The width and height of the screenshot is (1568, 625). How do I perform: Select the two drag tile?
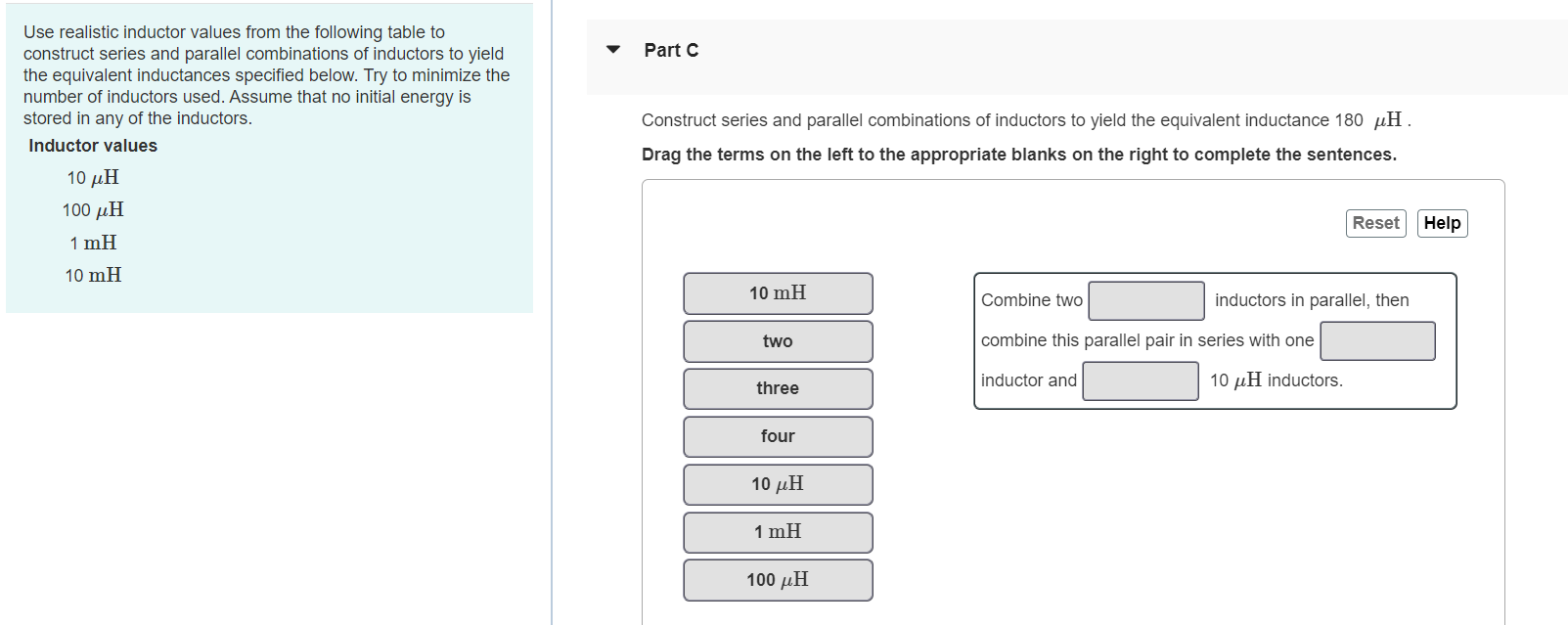tap(777, 340)
